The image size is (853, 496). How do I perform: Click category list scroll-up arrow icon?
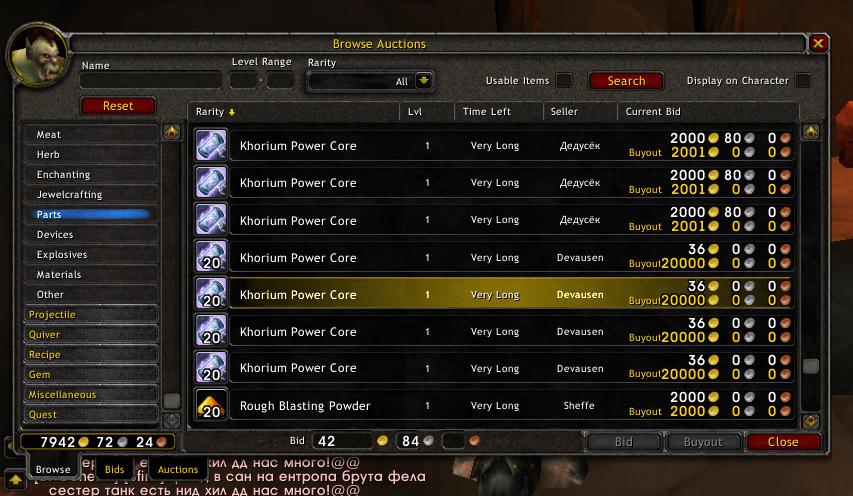point(172,132)
